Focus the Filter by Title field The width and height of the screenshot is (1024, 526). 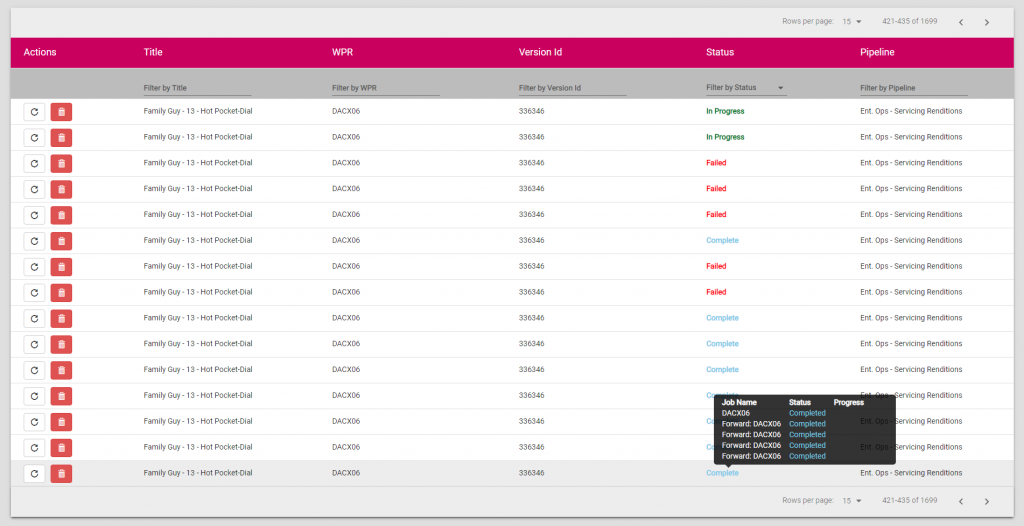pos(197,88)
